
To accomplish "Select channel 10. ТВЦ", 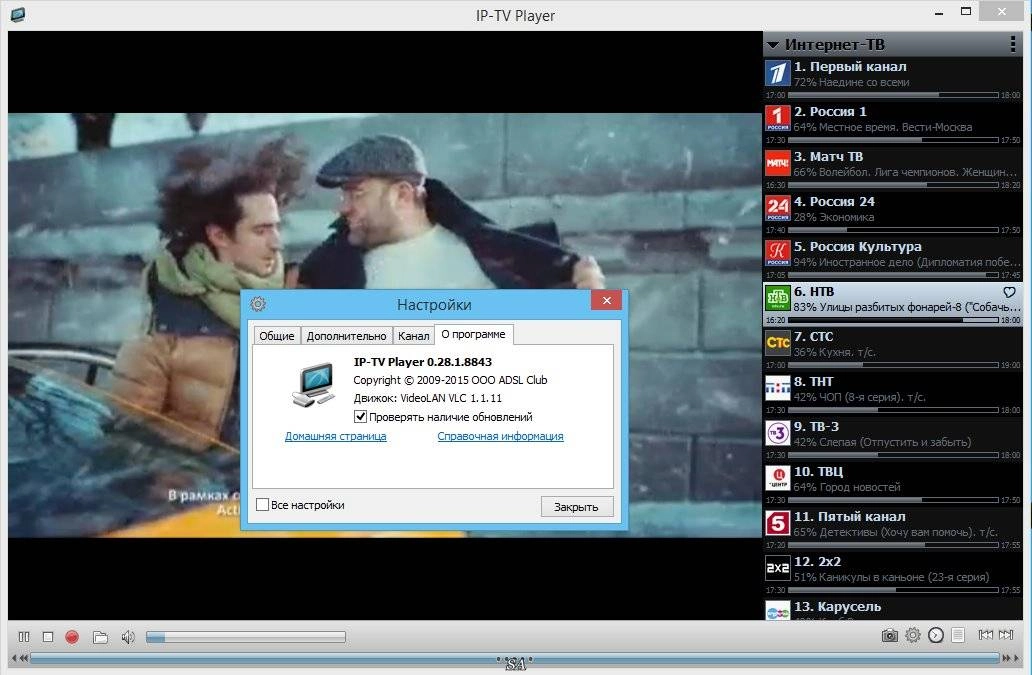I will tap(892, 483).
